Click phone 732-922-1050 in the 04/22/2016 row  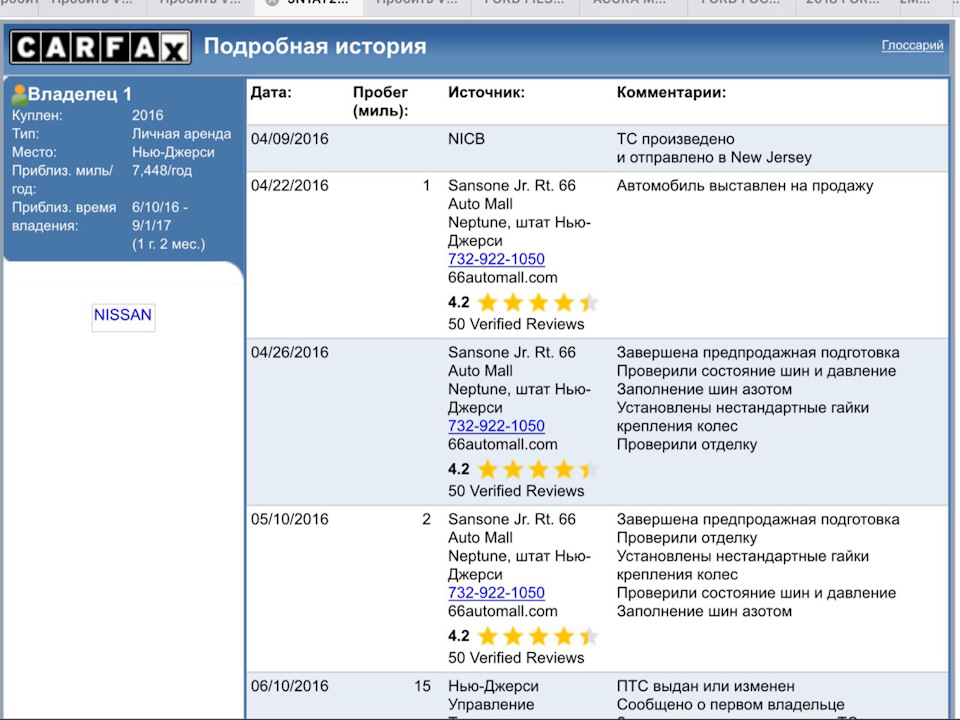tap(496, 259)
